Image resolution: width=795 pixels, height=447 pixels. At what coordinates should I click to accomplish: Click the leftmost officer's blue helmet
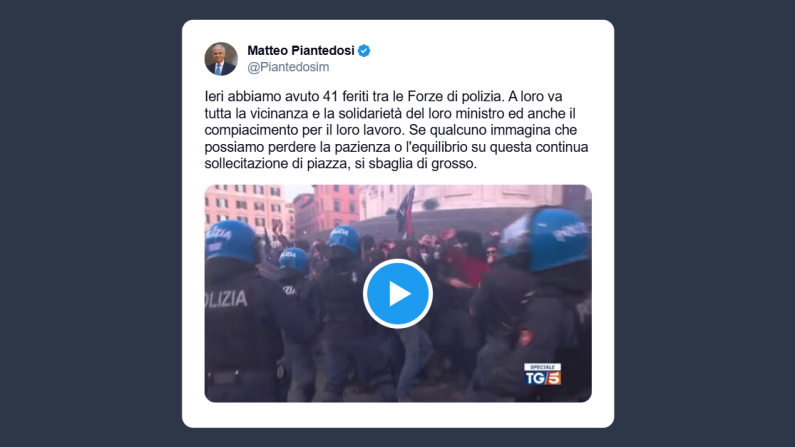point(231,241)
